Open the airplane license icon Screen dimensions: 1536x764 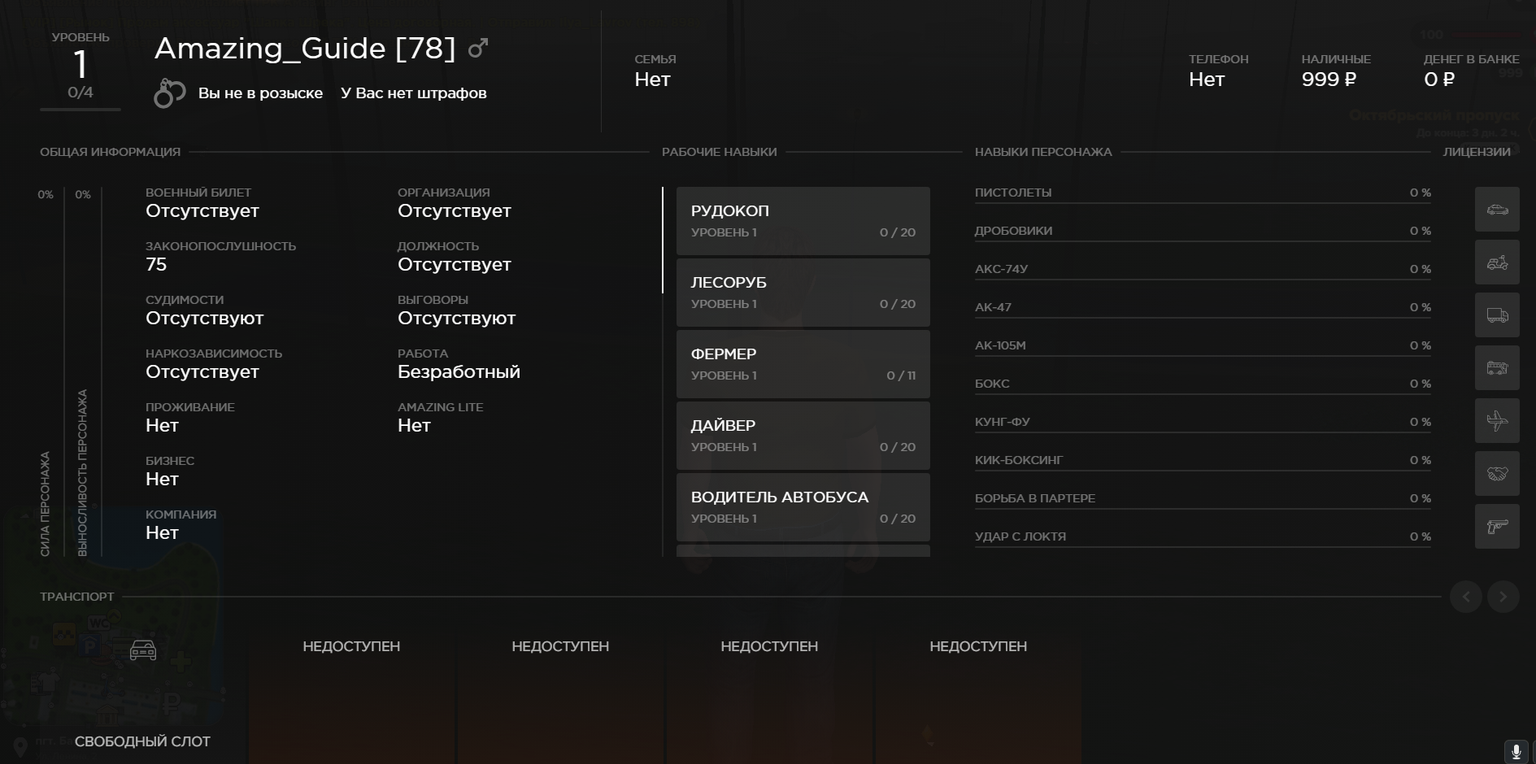[x=1497, y=421]
